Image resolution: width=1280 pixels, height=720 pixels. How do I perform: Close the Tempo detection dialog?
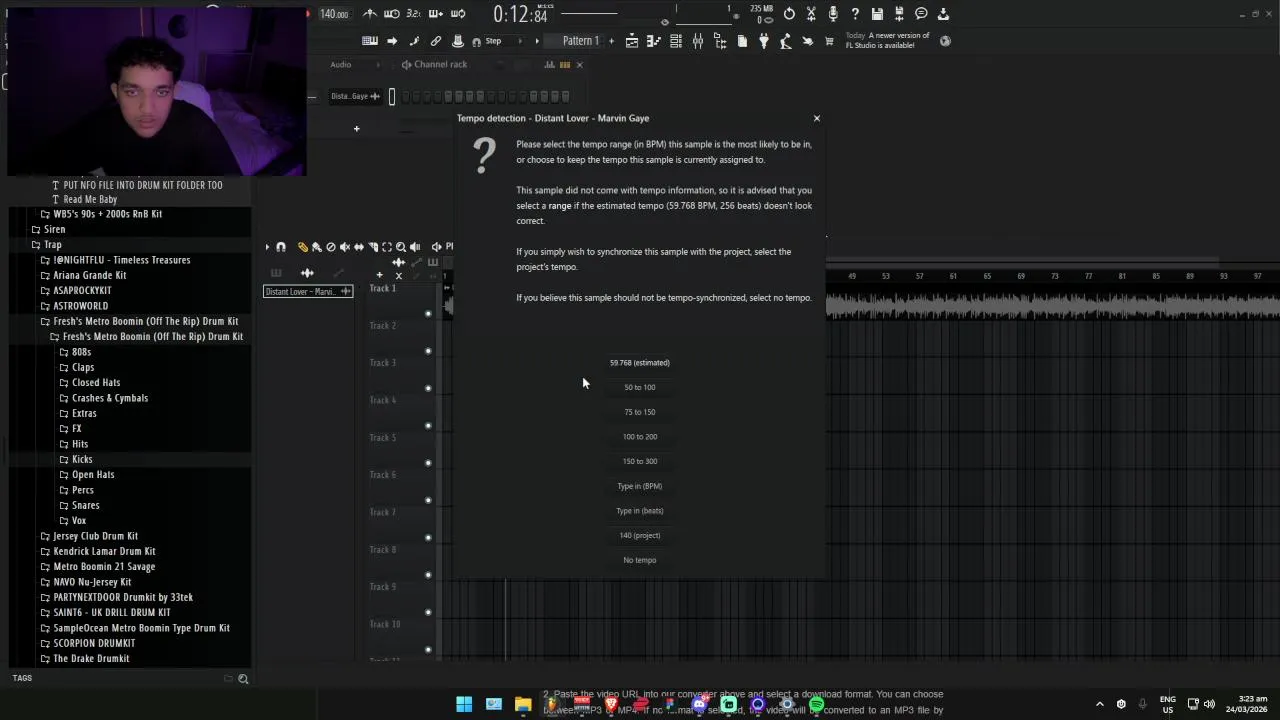[816, 118]
